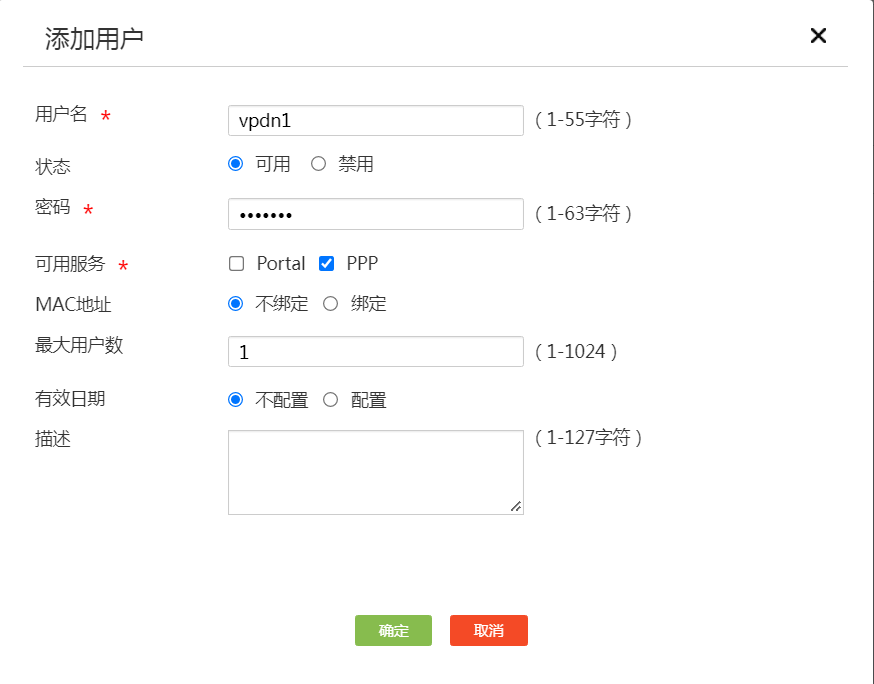Click the 用户名 field label
The width and height of the screenshot is (874, 684).
[62, 114]
